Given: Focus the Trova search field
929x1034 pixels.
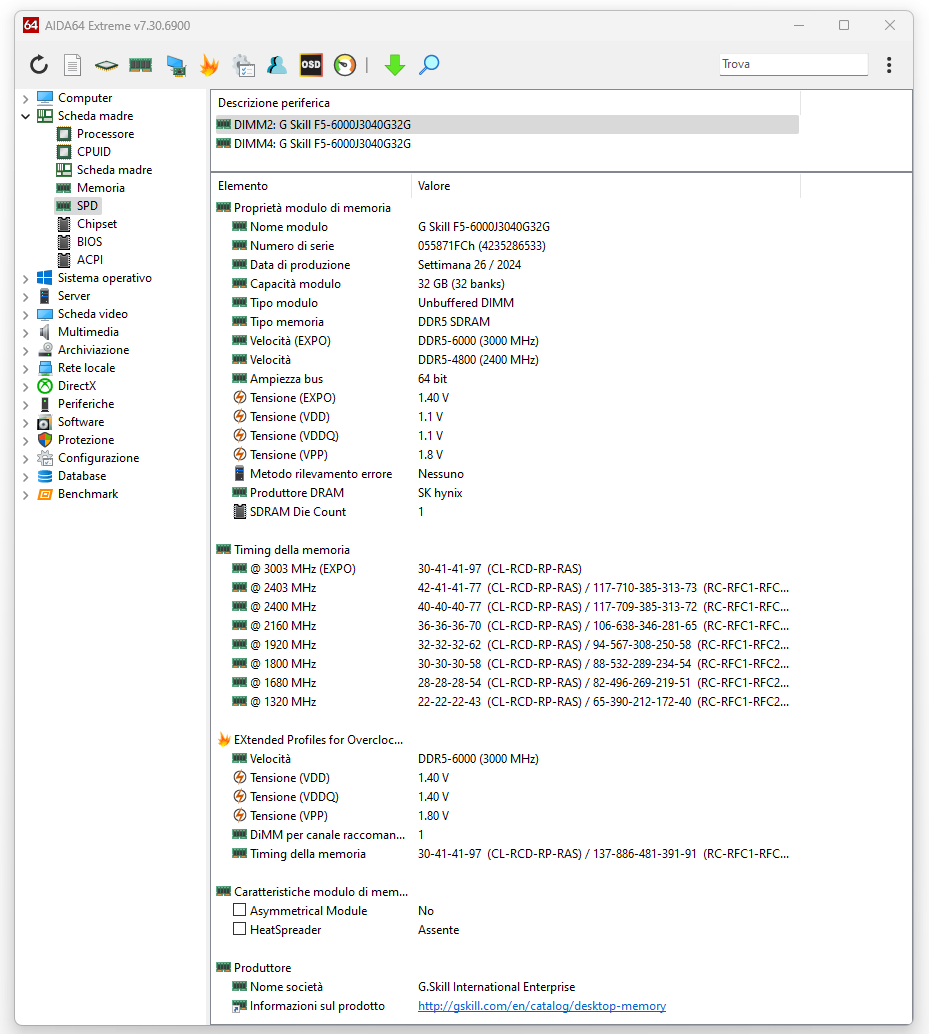Looking at the screenshot, I should pos(793,64).
